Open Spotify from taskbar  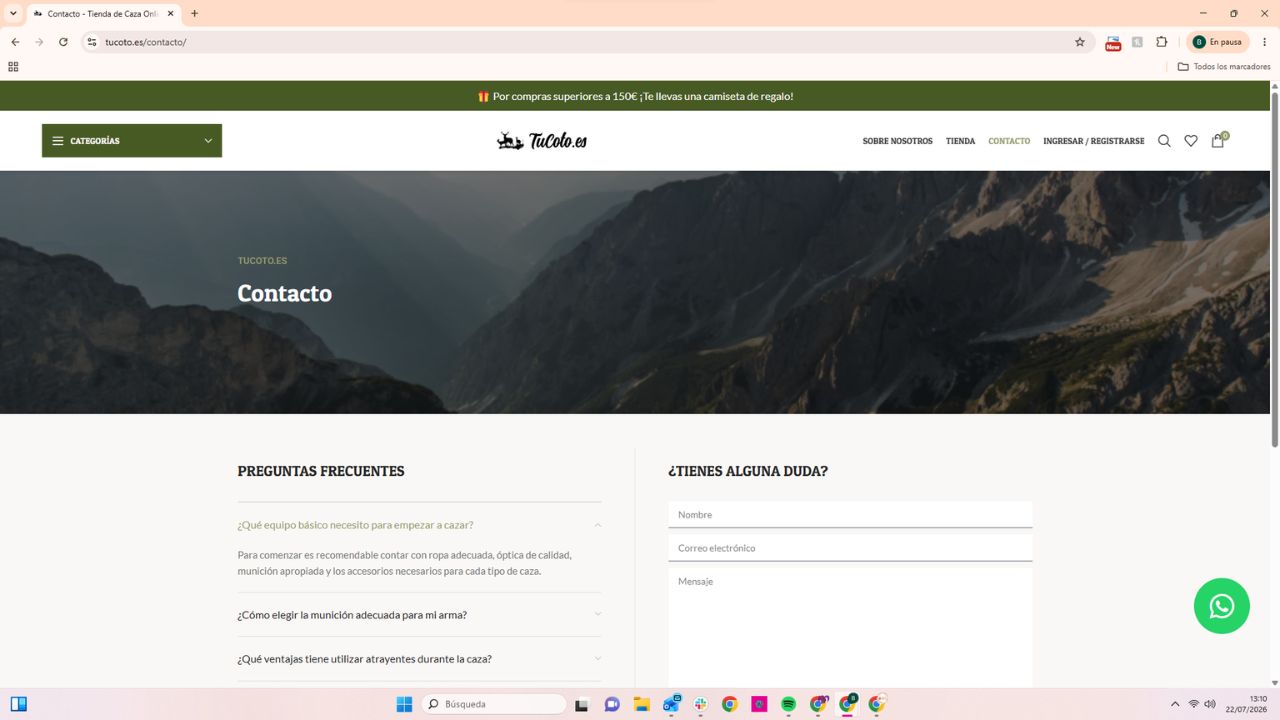(788, 704)
